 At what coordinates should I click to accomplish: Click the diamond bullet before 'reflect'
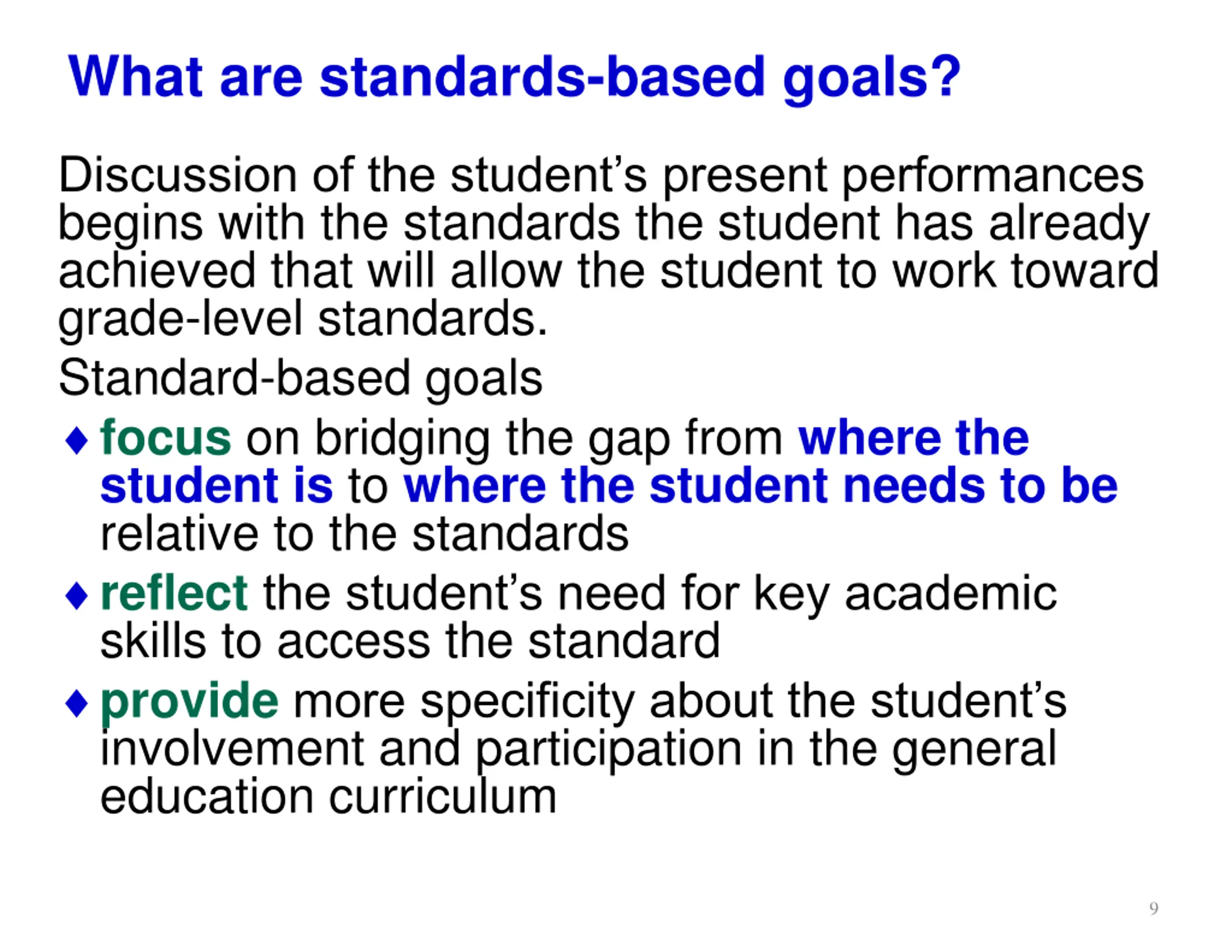point(77,596)
